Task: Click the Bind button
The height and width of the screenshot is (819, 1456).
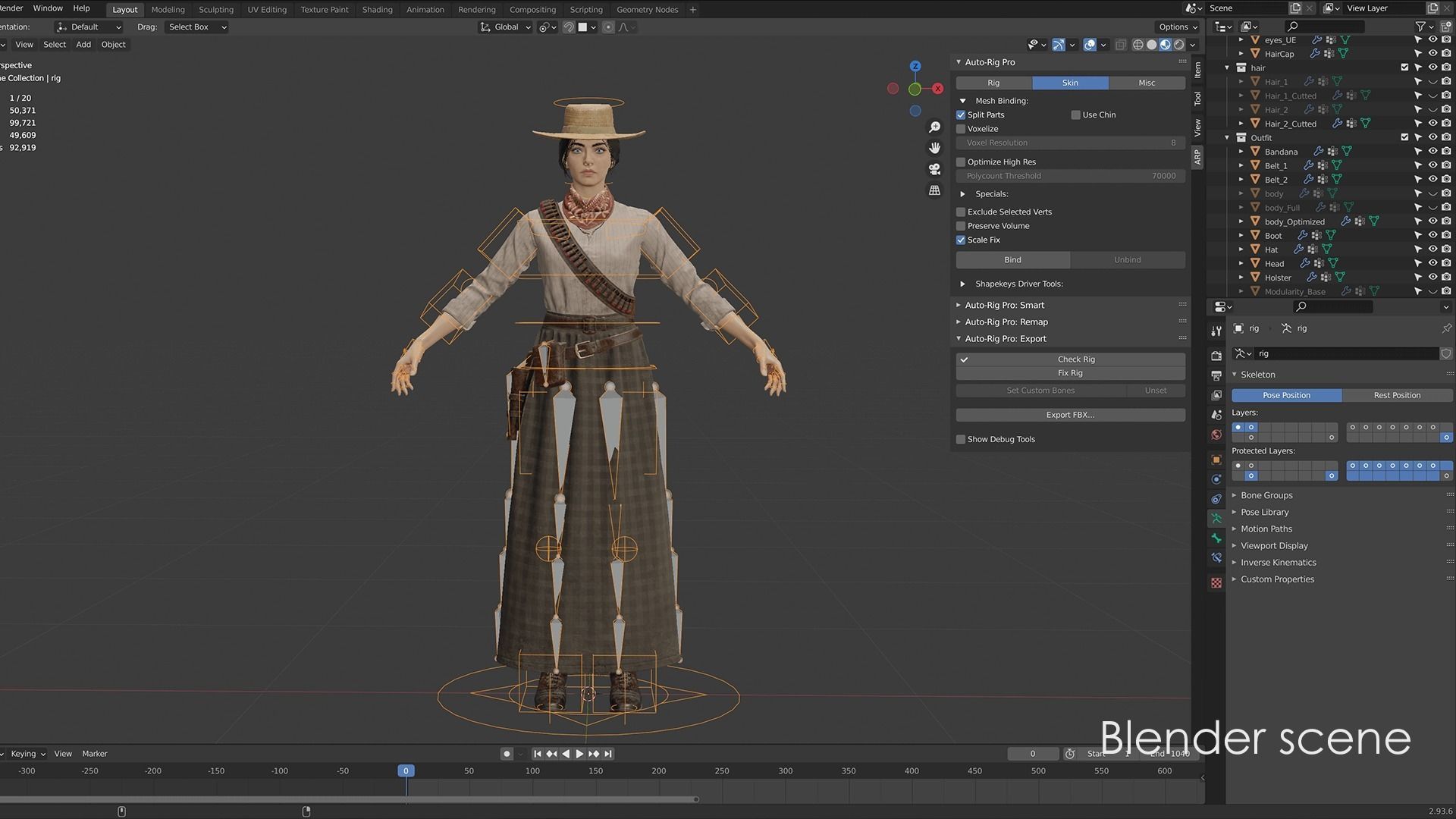Action: 1012,260
